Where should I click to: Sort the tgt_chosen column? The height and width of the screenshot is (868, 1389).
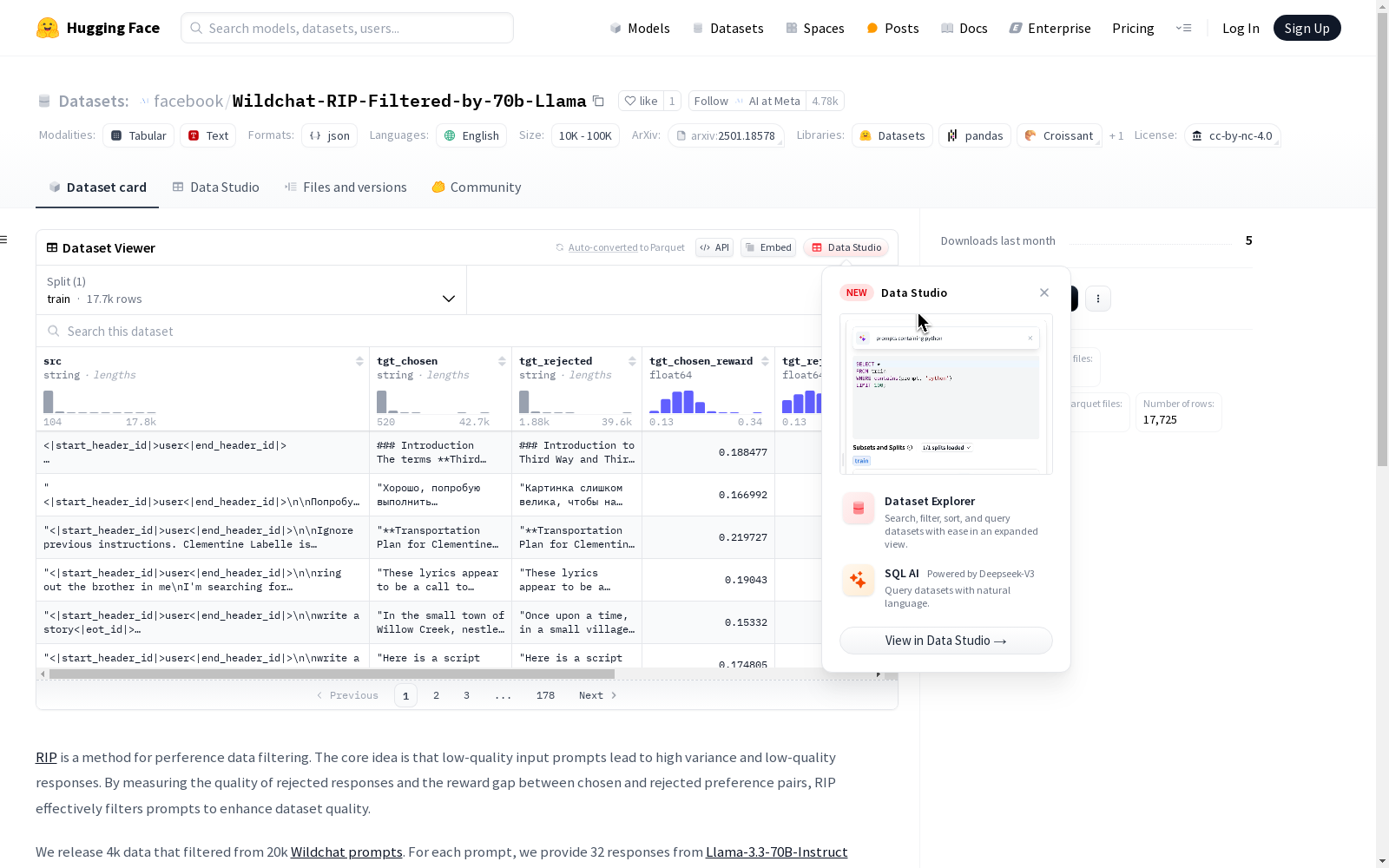502,361
